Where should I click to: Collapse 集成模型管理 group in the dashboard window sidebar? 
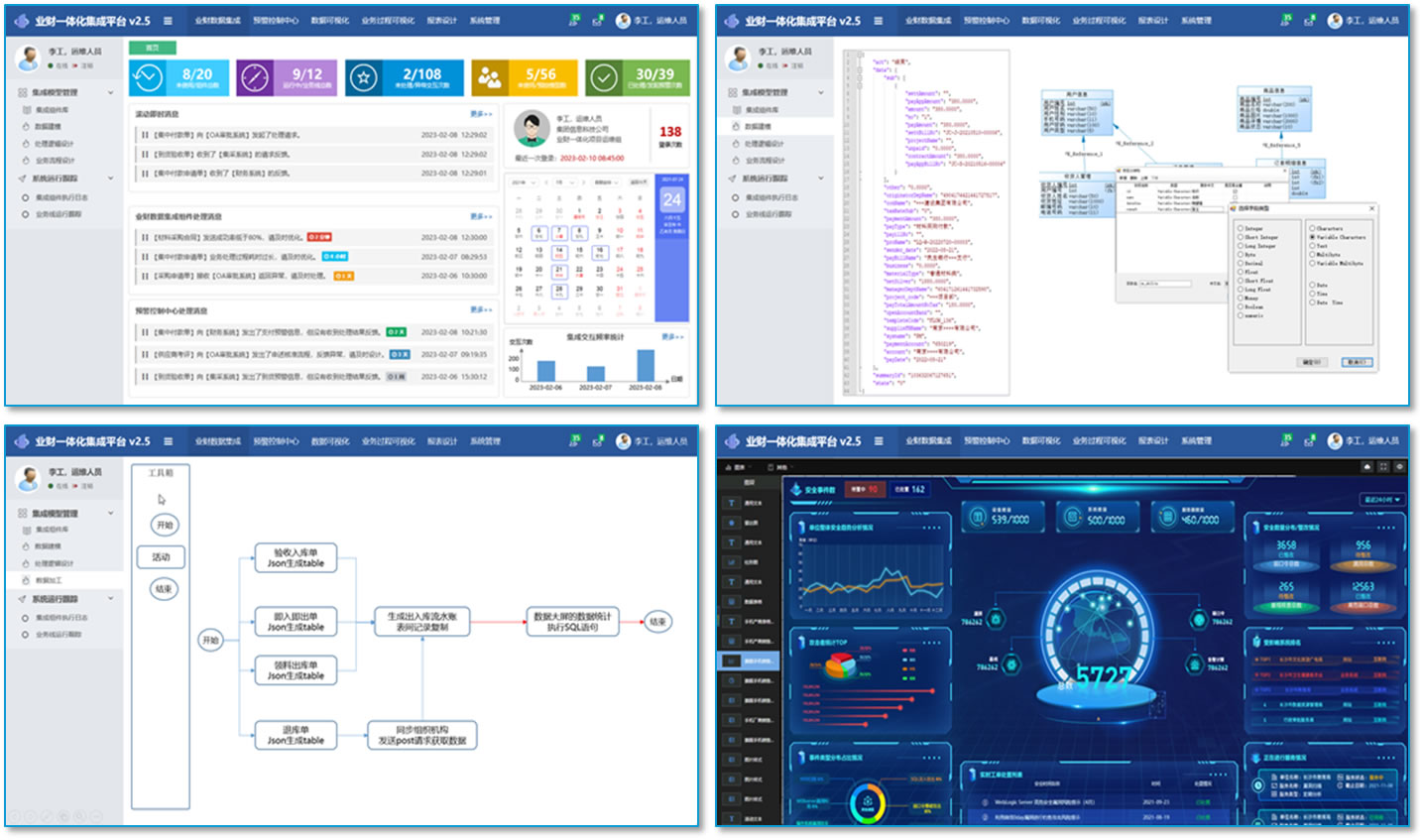tap(110, 92)
